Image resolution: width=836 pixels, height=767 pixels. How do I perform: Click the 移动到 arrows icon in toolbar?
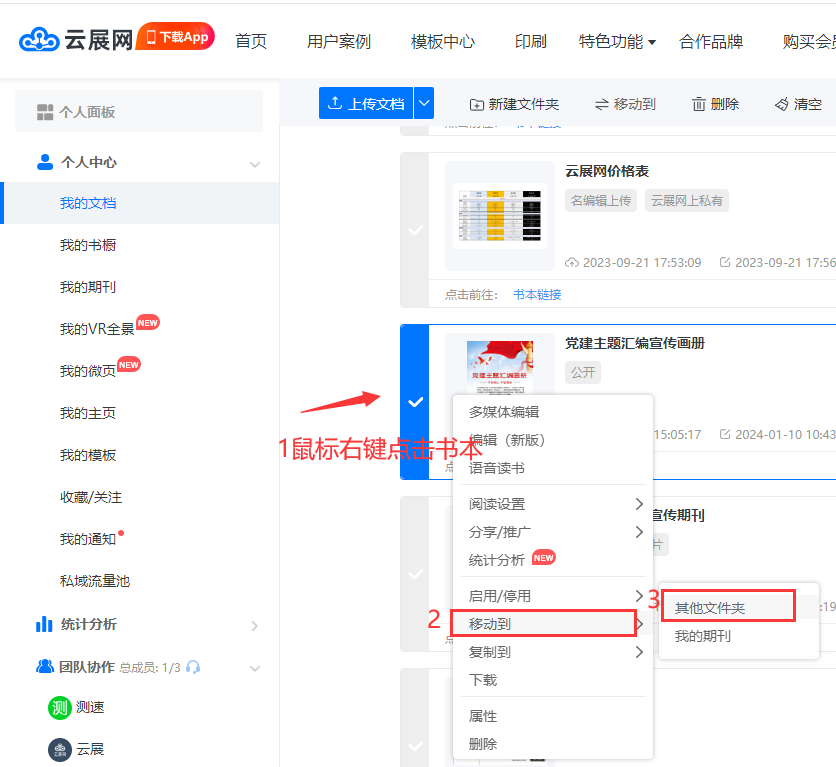[602, 104]
